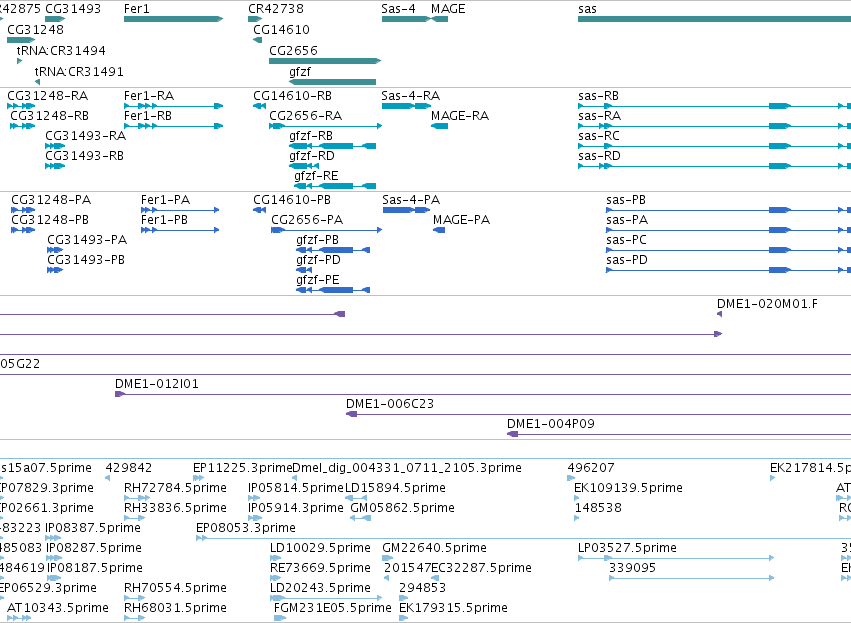
Task: Click the sas-PD protein line
Action: click(x=728, y=270)
